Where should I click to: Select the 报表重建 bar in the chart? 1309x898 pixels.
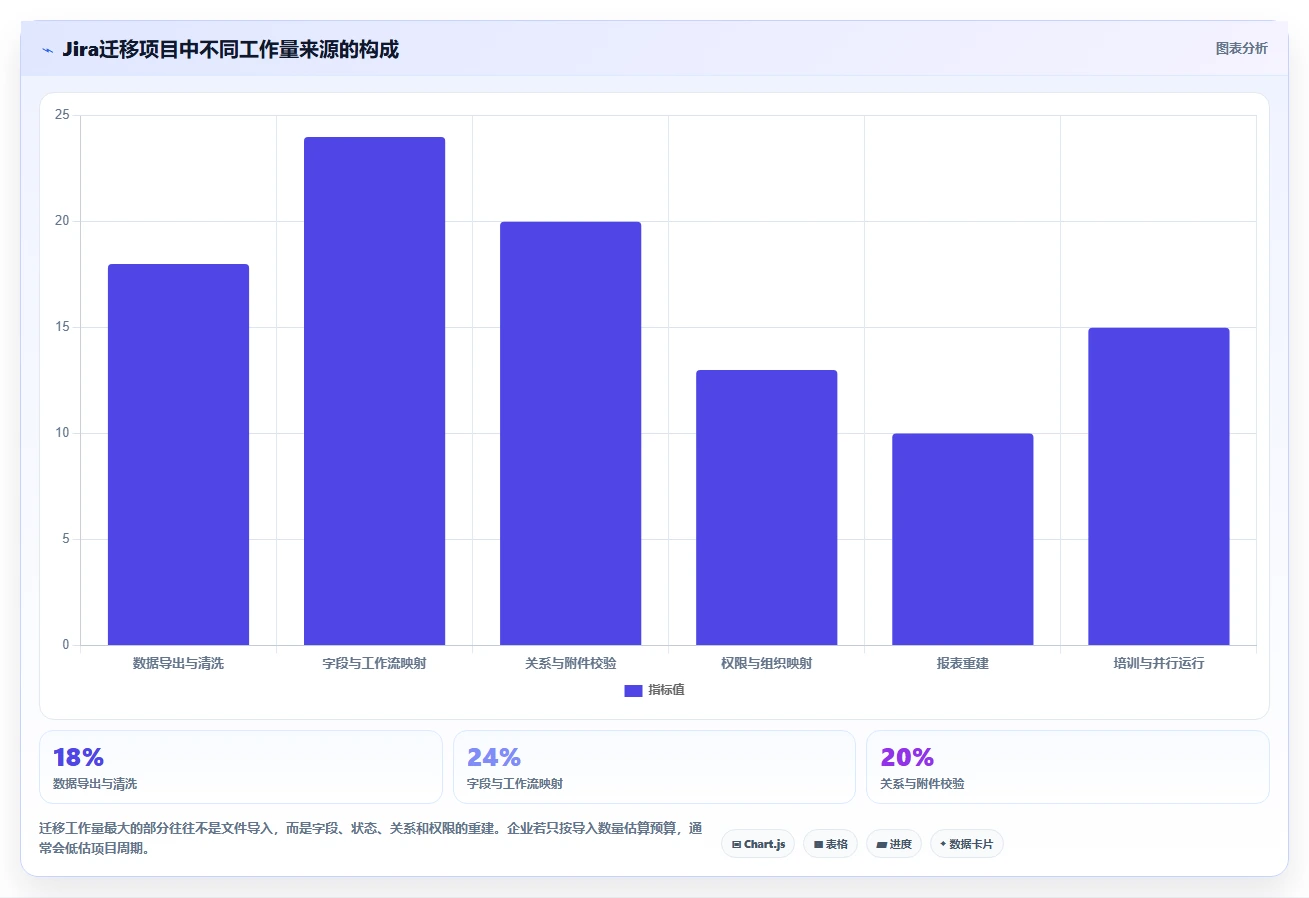962,539
